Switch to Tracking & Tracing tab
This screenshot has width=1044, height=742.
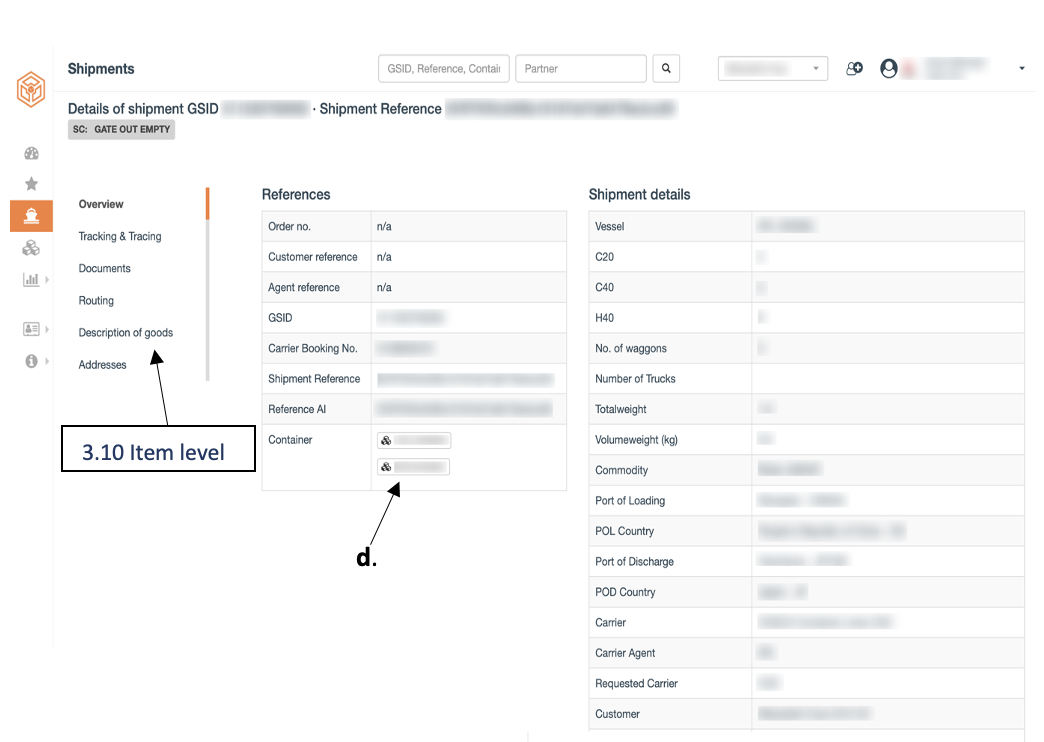pyautogui.click(x=120, y=236)
